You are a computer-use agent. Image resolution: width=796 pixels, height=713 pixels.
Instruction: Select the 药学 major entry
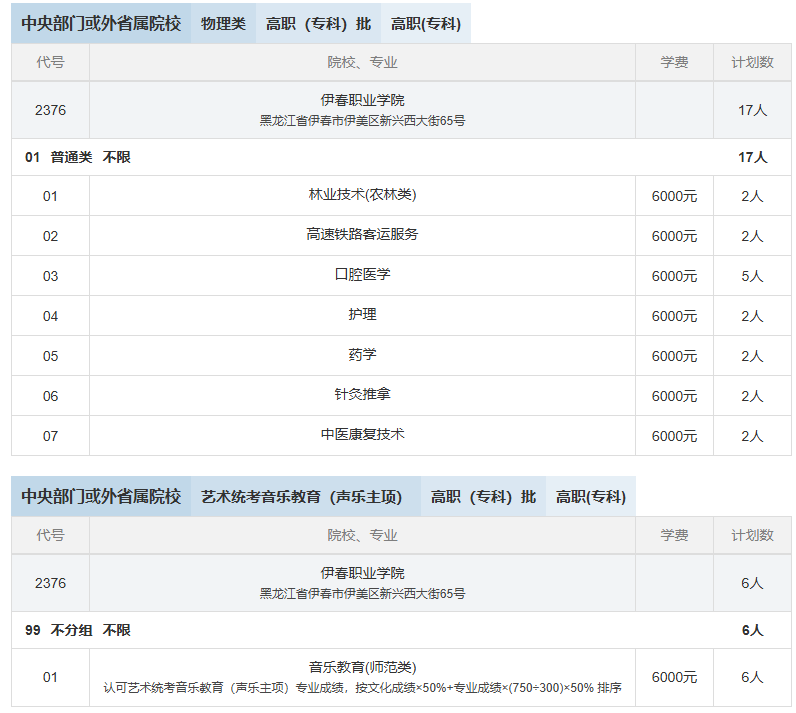tap(362, 355)
